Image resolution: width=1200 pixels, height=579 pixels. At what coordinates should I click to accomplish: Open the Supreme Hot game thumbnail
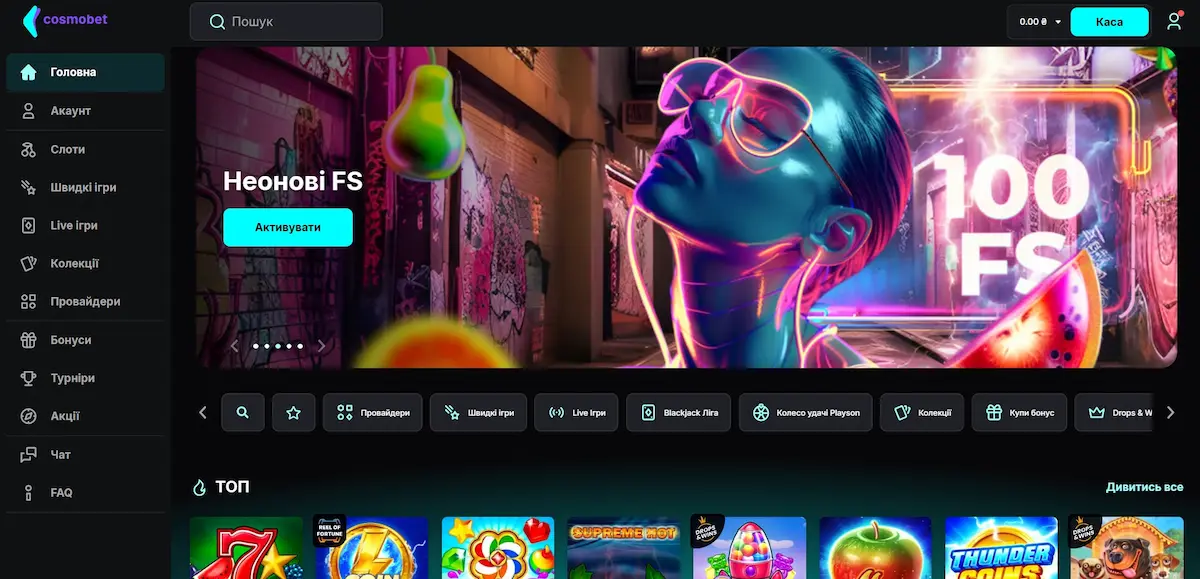pos(623,548)
